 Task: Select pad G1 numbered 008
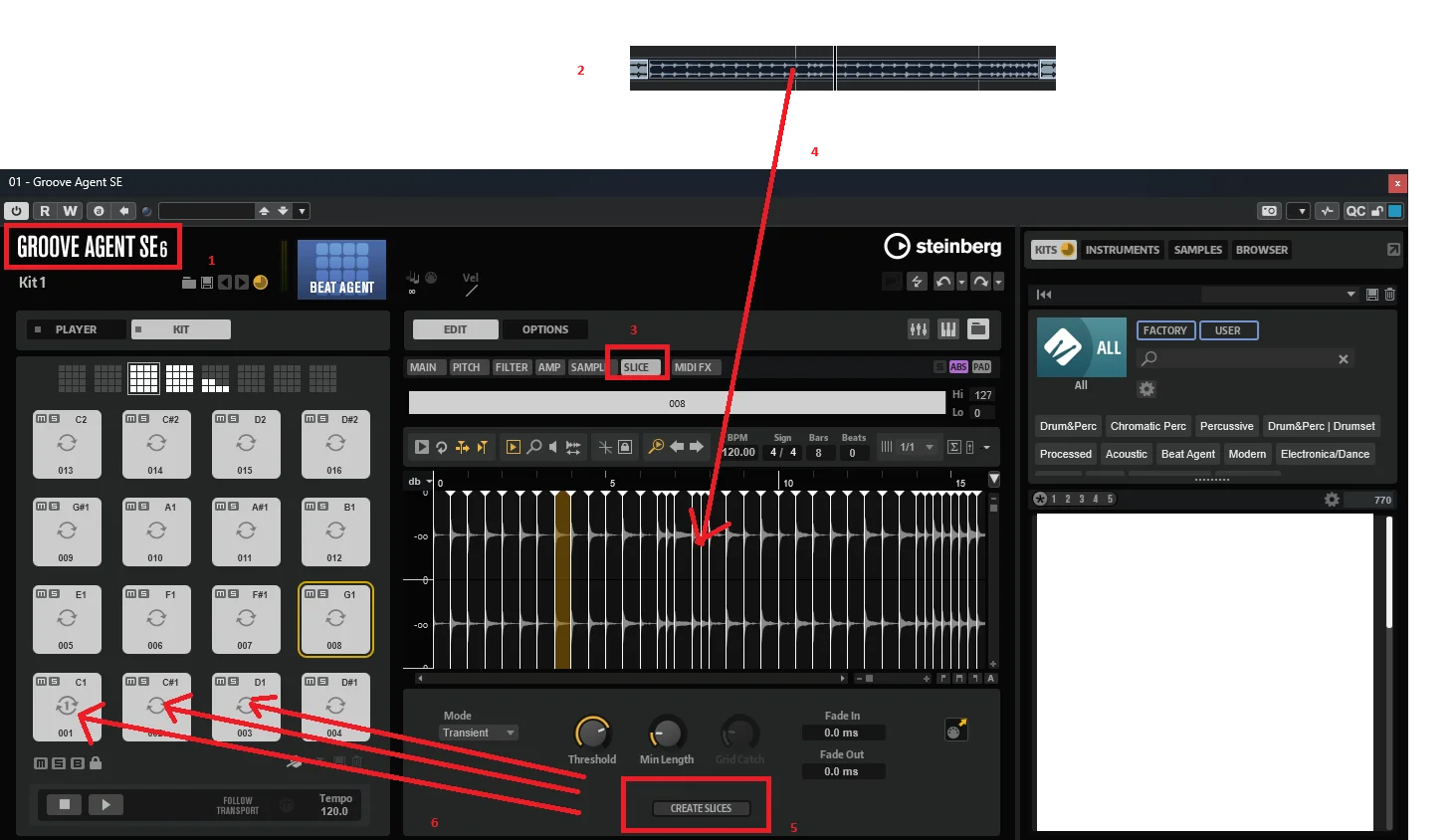335,619
